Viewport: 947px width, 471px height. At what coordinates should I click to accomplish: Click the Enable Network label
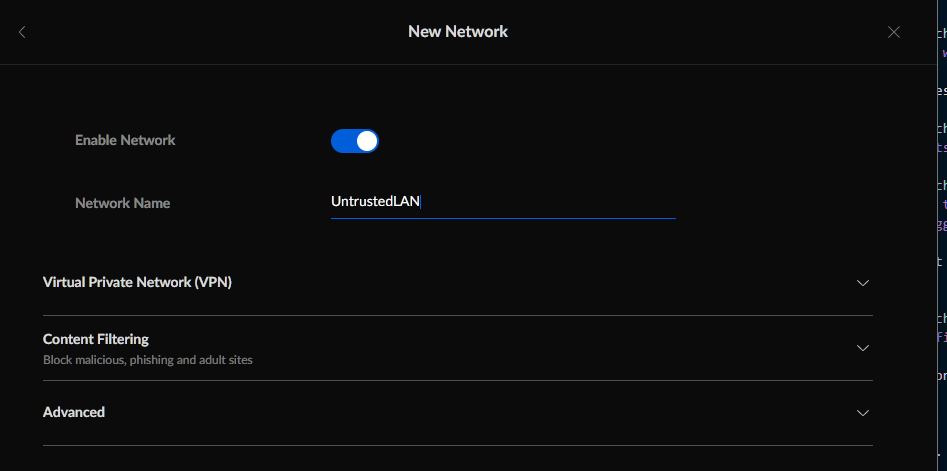click(125, 140)
